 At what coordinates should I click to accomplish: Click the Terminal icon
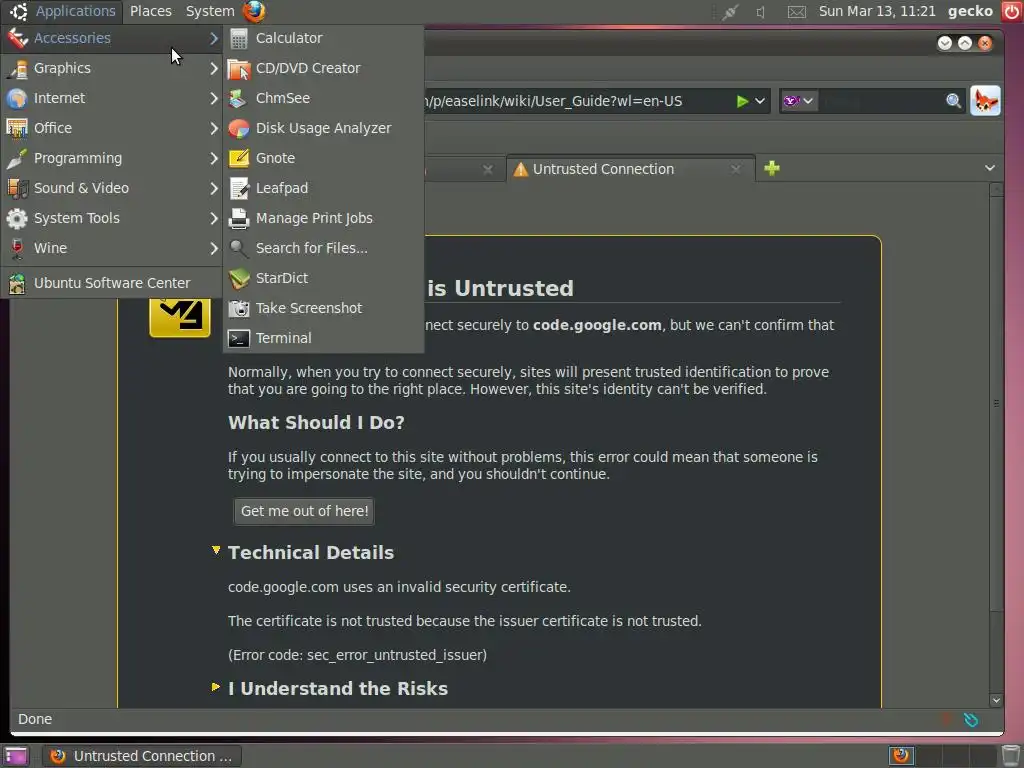pos(239,338)
